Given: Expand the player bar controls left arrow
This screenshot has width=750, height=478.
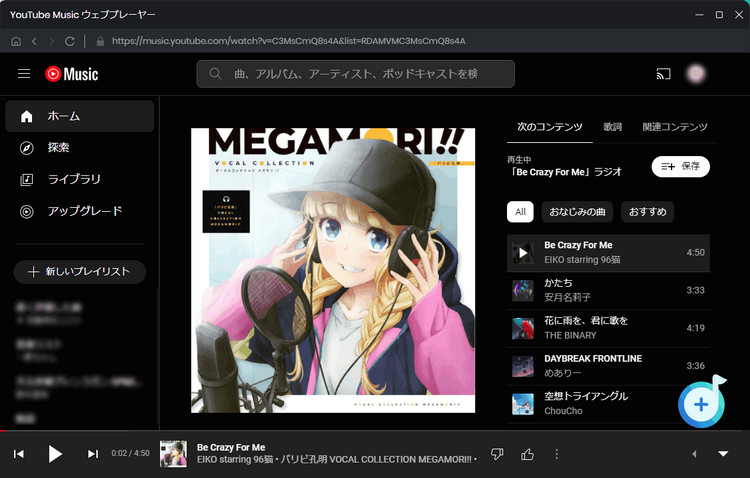Looking at the screenshot, I should 694,454.
